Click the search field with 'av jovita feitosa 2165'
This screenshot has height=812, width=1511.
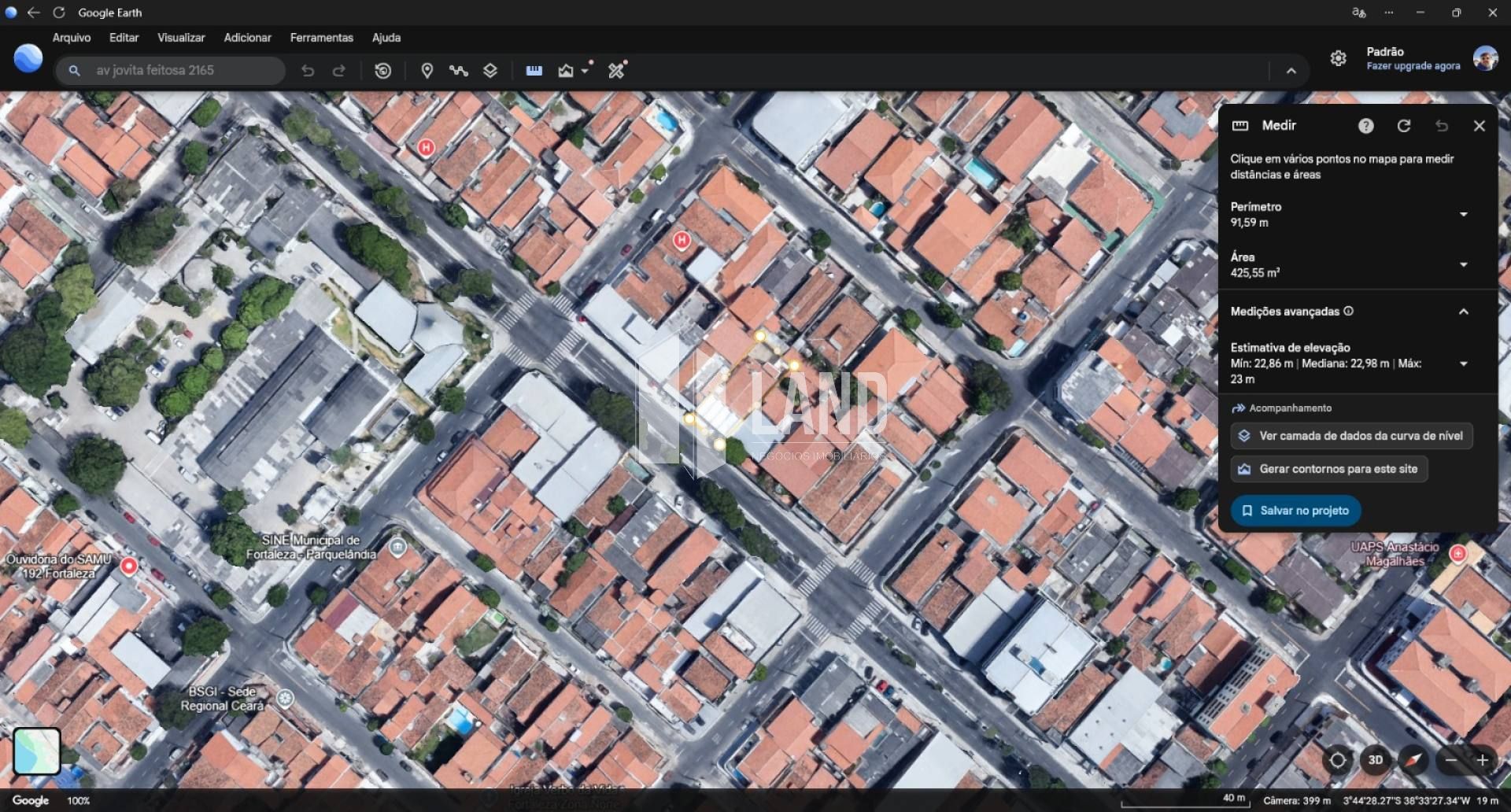click(x=170, y=71)
